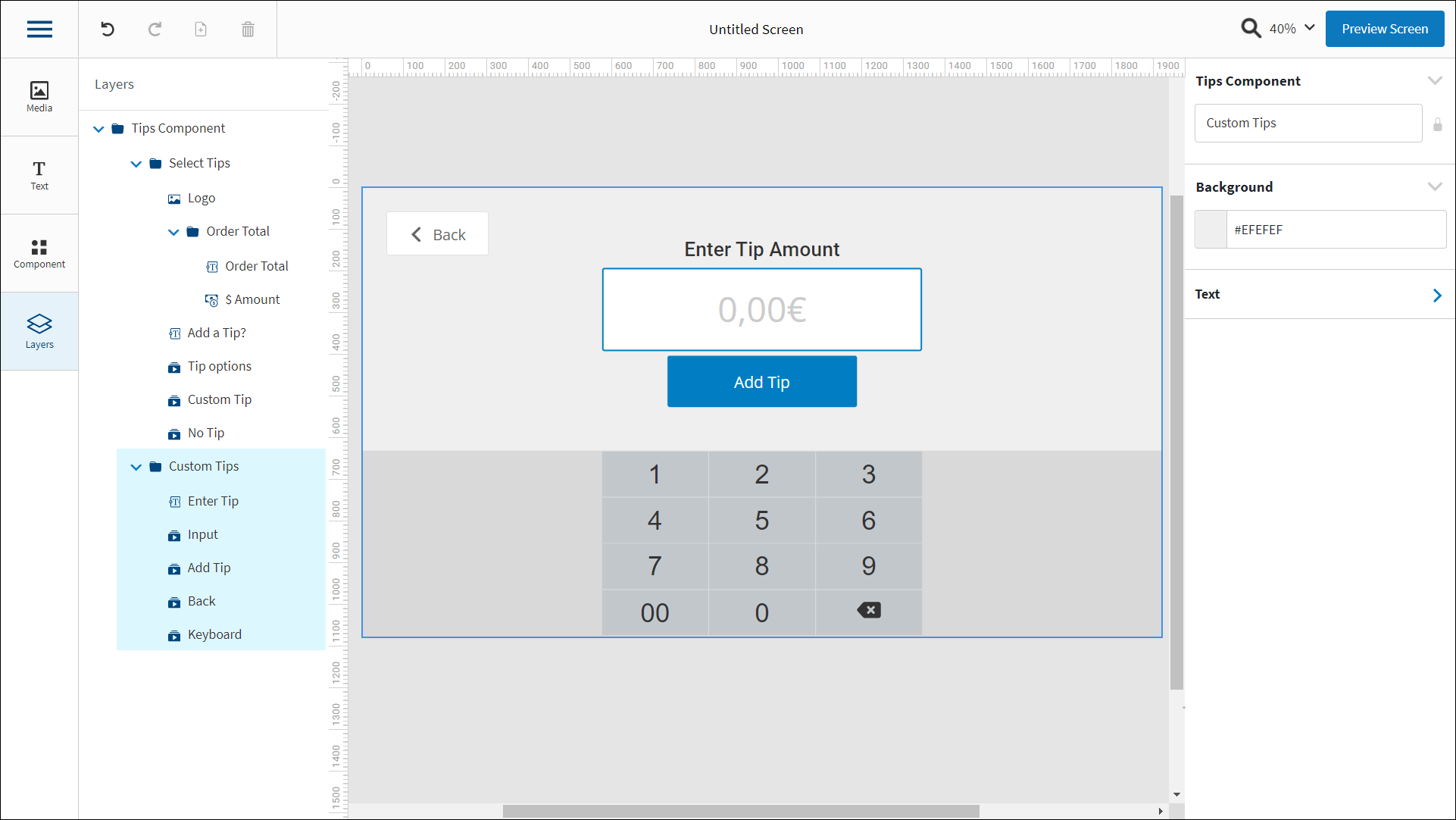Click the trash delete icon
1456x820 pixels.
pyautogui.click(x=248, y=30)
